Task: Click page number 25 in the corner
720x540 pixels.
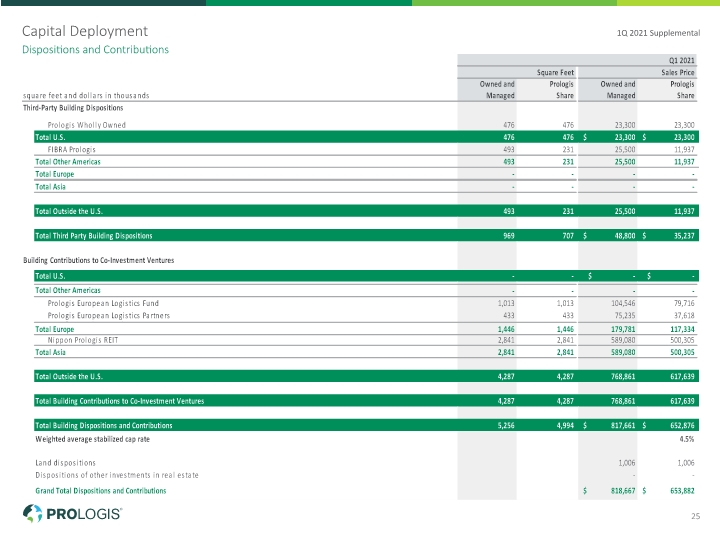Action: pos(695,516)
